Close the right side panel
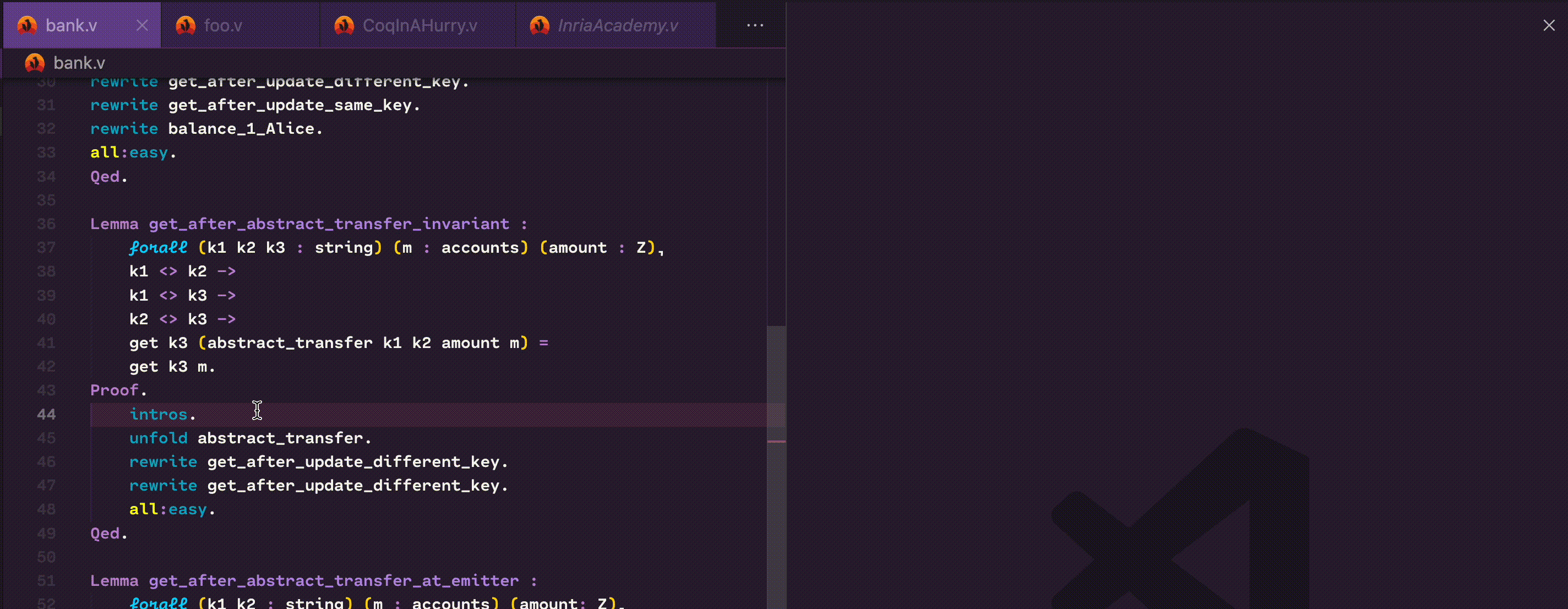The width and height of the screenshot is (1568, 609). point(1549,25)
